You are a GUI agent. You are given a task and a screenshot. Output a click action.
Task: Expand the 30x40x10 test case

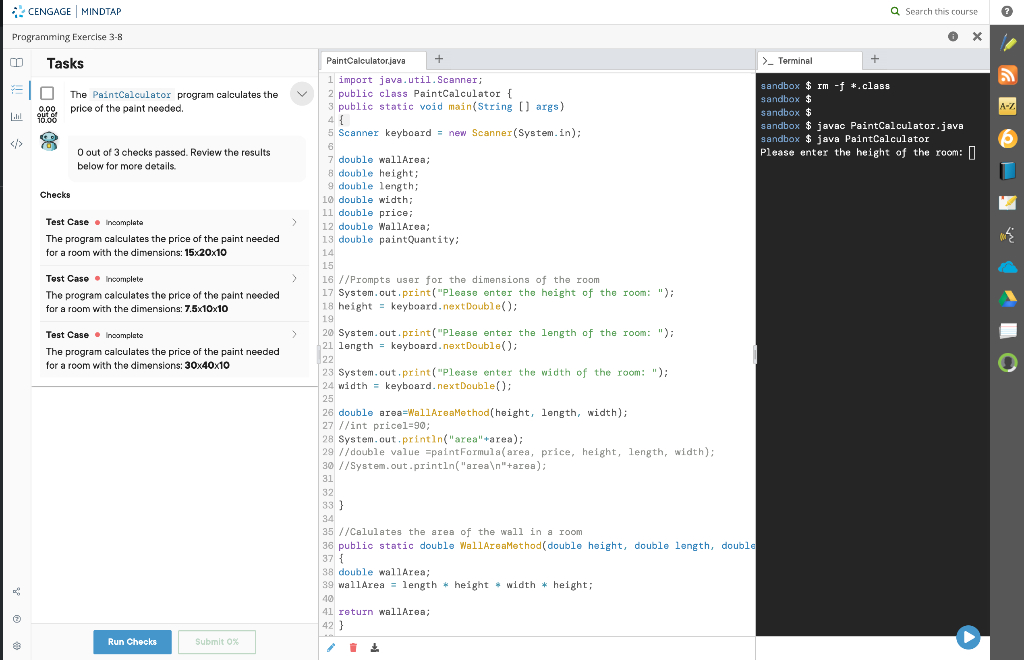(293, 335)
